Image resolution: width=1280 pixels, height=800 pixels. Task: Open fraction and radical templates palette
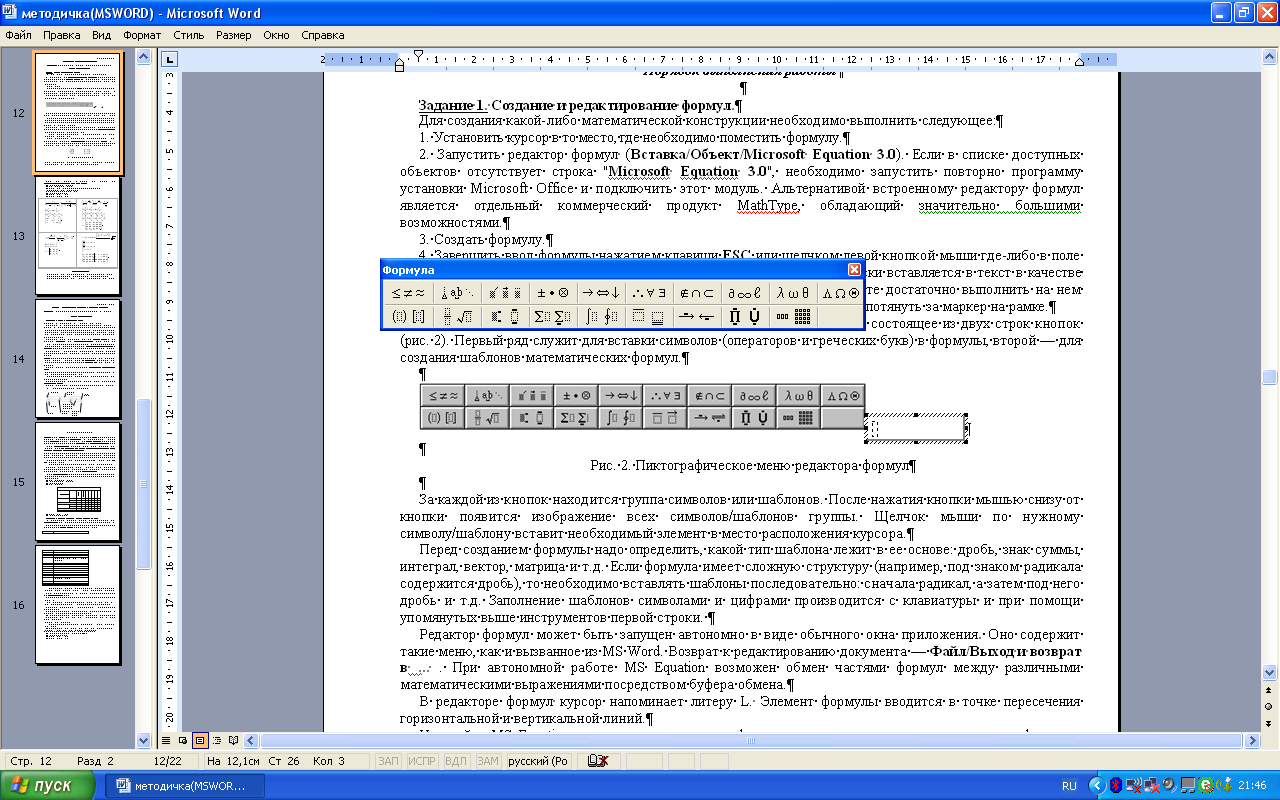(457, 316)
